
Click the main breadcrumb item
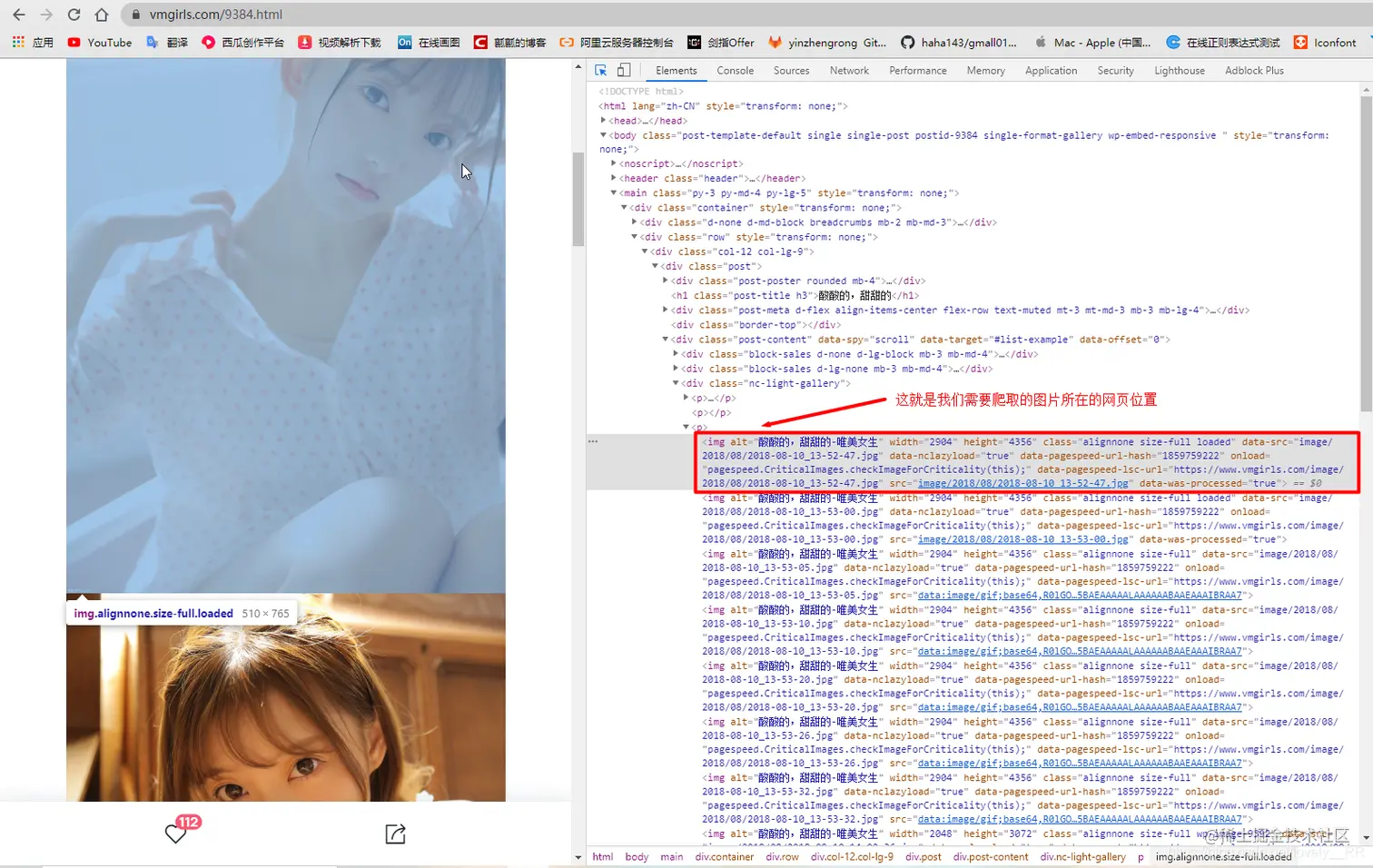point(672,856)
